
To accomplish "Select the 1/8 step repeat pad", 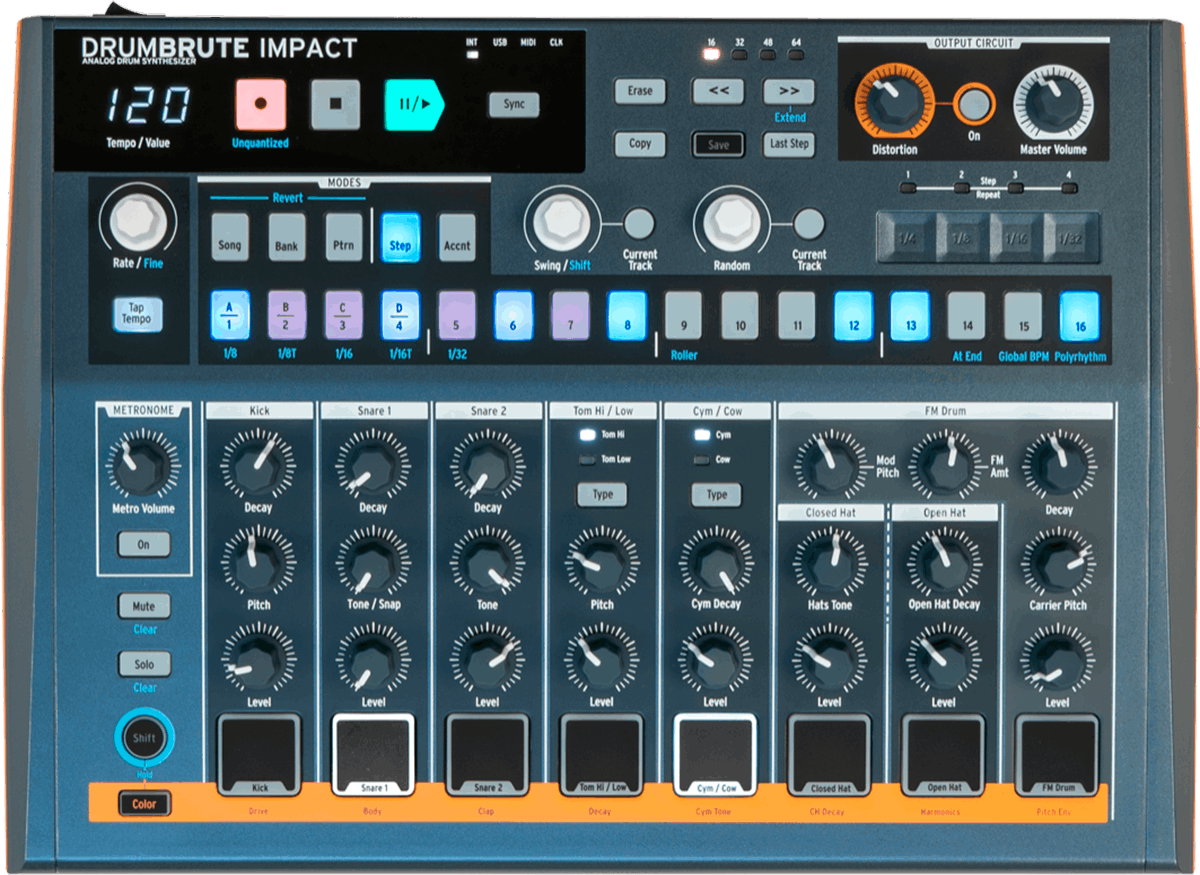I will tap(961, 238).
